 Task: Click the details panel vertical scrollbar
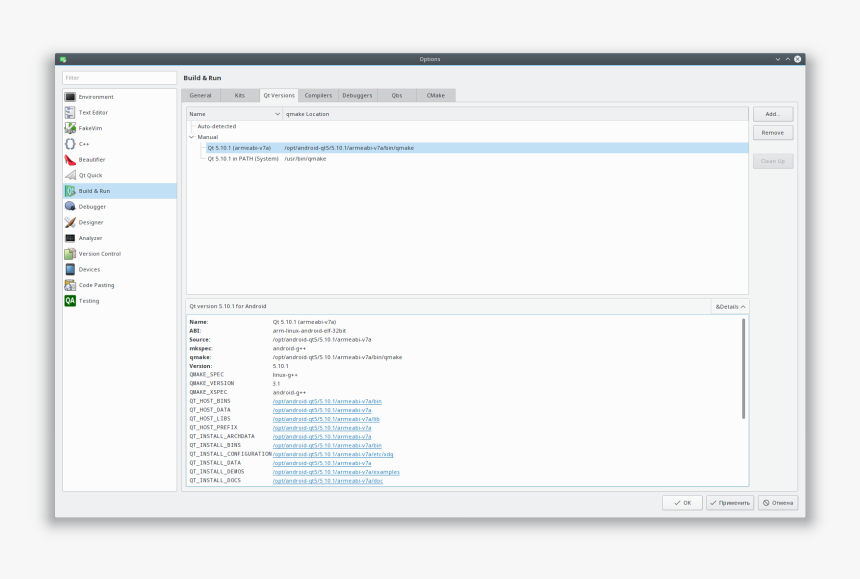(x=743, y=368)
